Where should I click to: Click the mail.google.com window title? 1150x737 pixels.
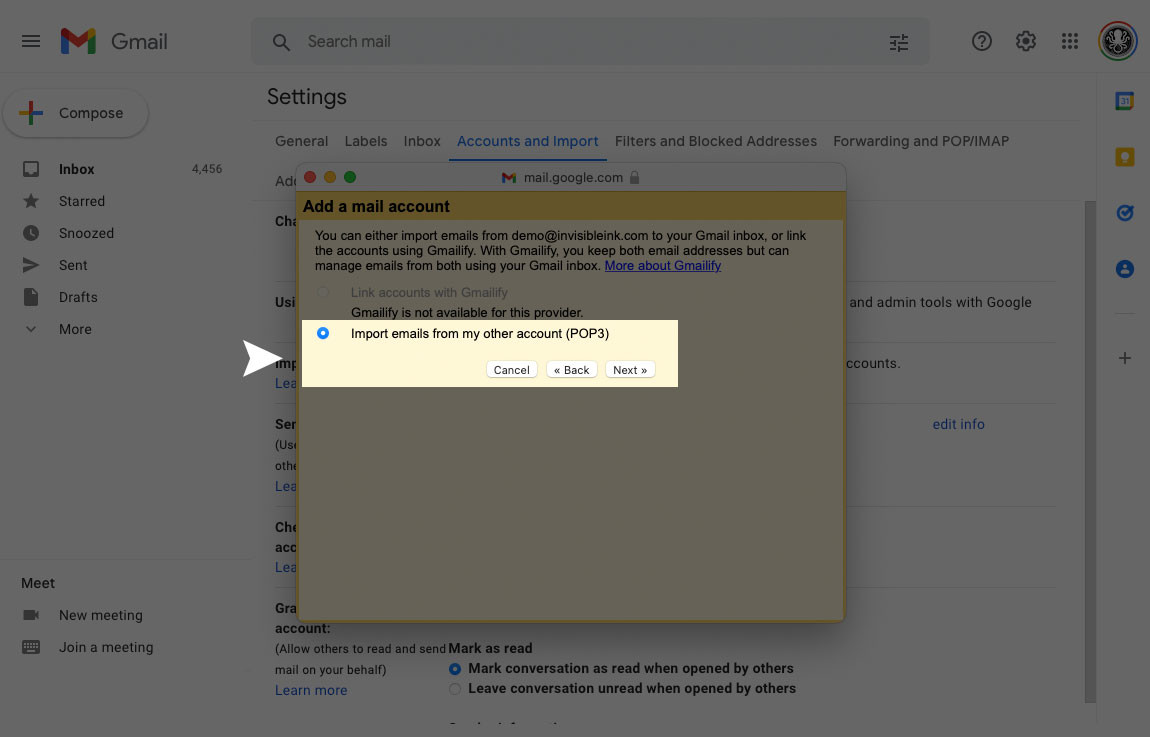tap(573, 177)
